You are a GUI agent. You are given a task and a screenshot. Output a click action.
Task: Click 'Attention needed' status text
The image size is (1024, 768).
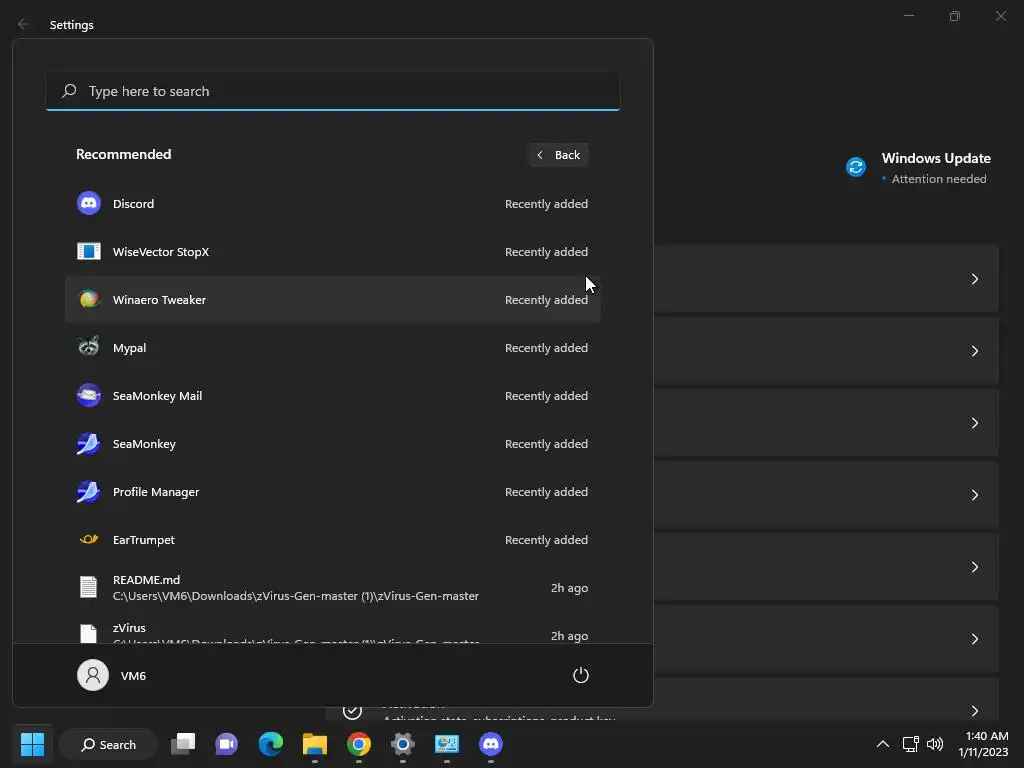[939, 179]
